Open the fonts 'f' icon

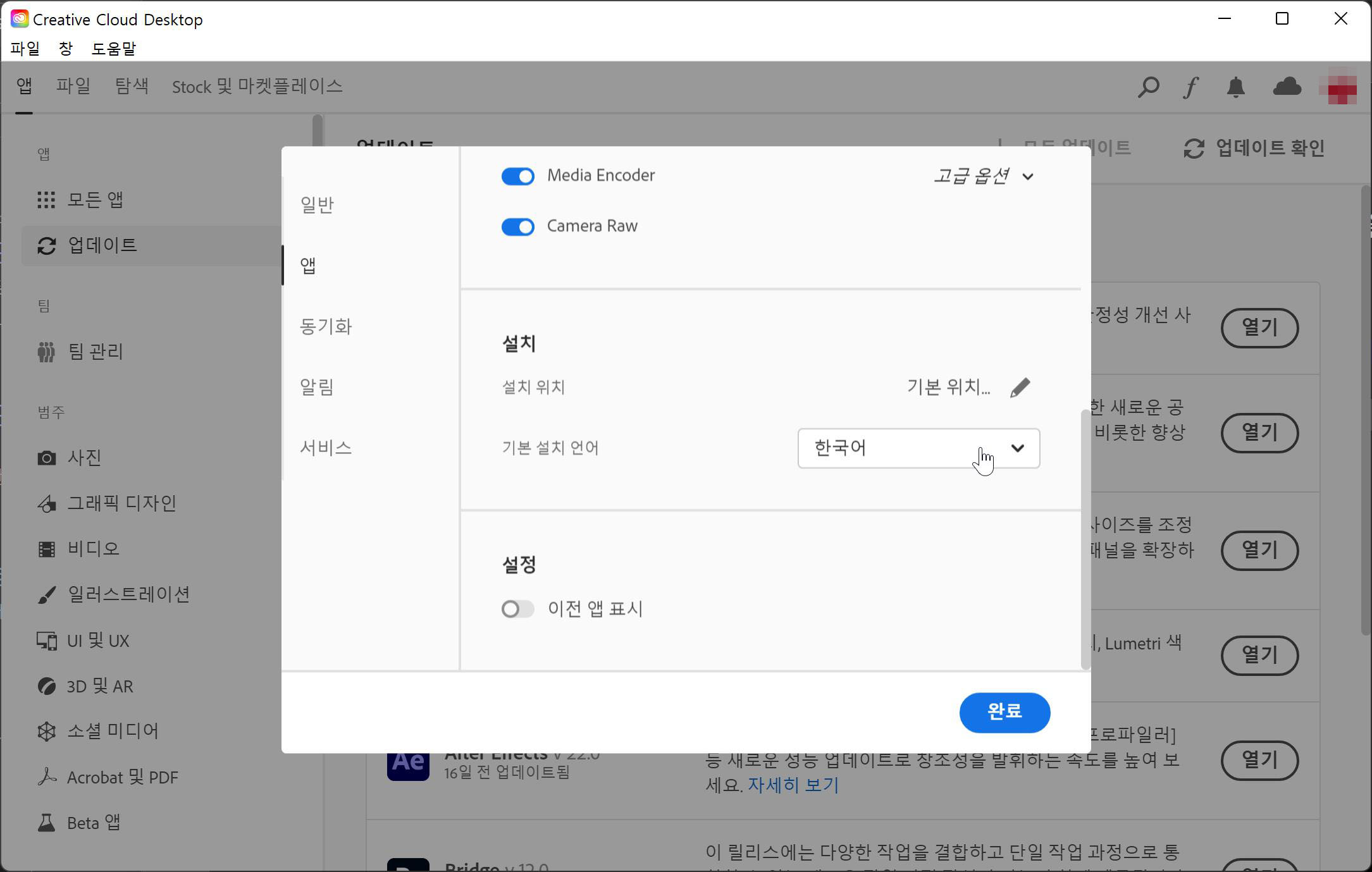click(x=1191, y=87)
